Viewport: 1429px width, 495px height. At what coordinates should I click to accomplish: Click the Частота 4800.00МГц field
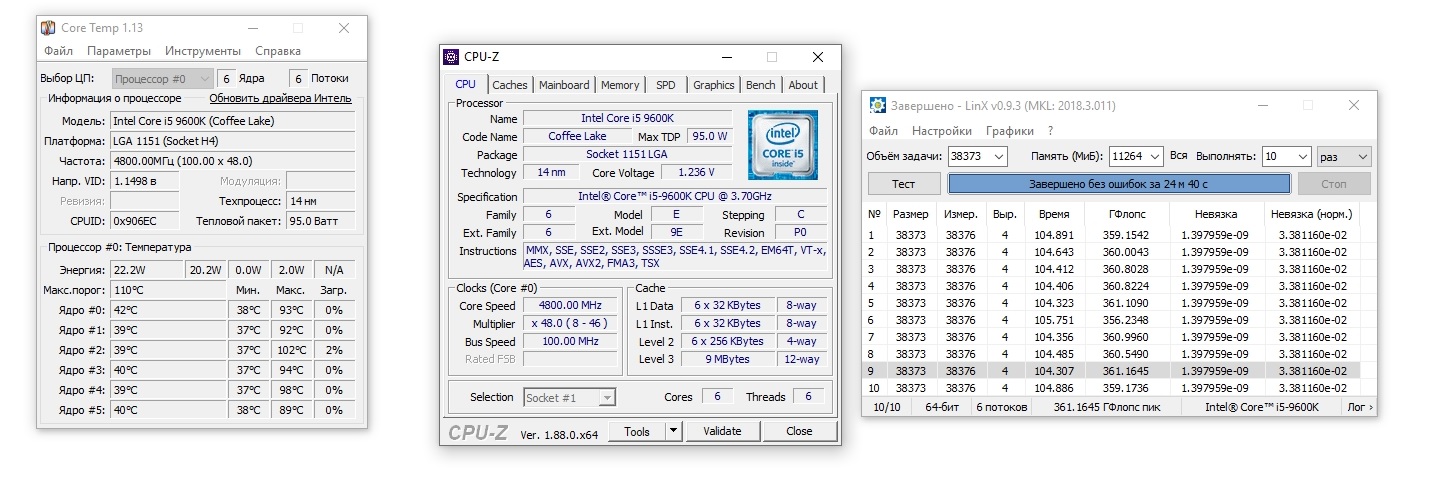click(x=232, y=161)
